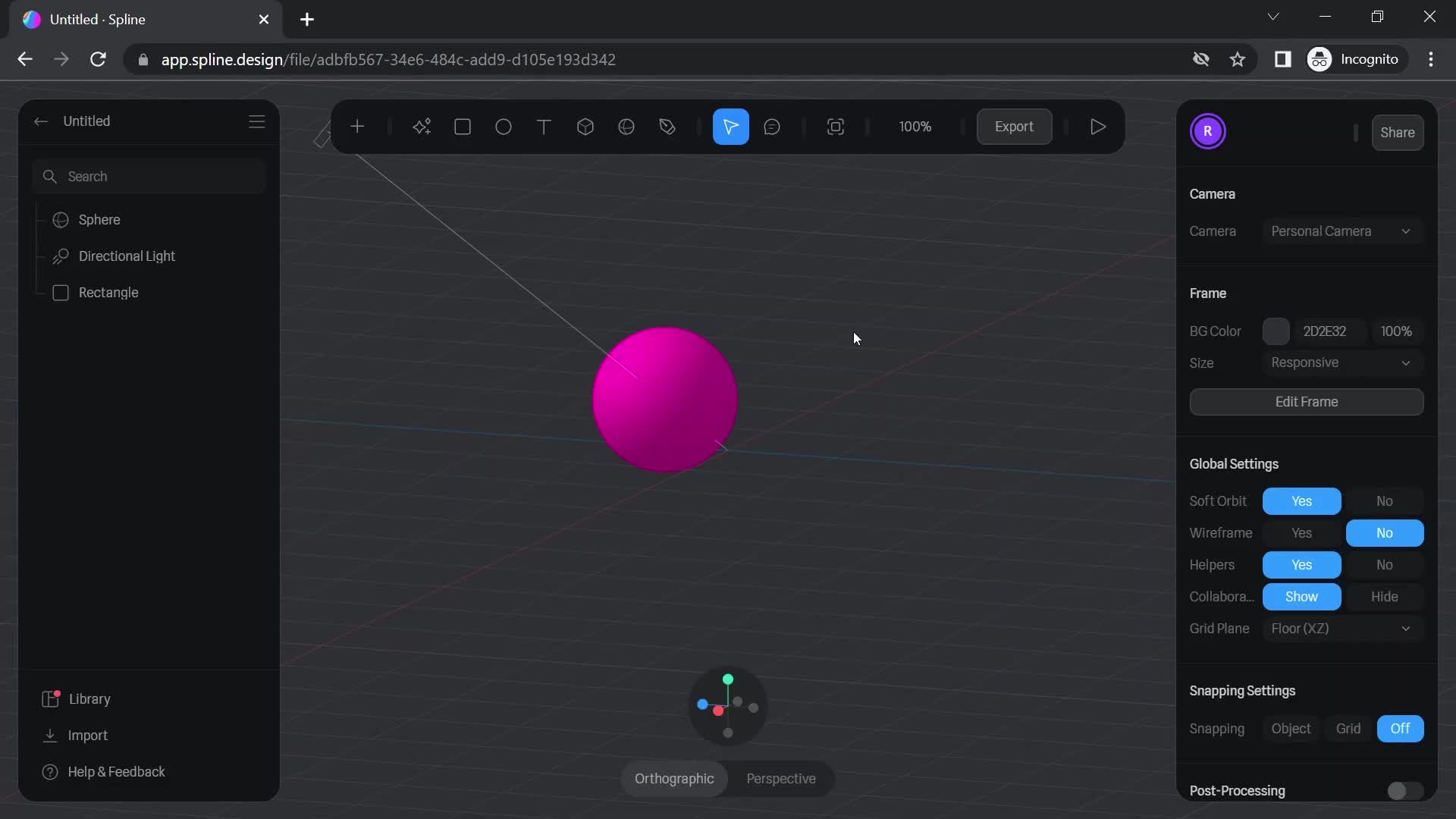Select the Path/Pen tool
The height and width of the screenshot is (819, 1456).
(667, 126)
